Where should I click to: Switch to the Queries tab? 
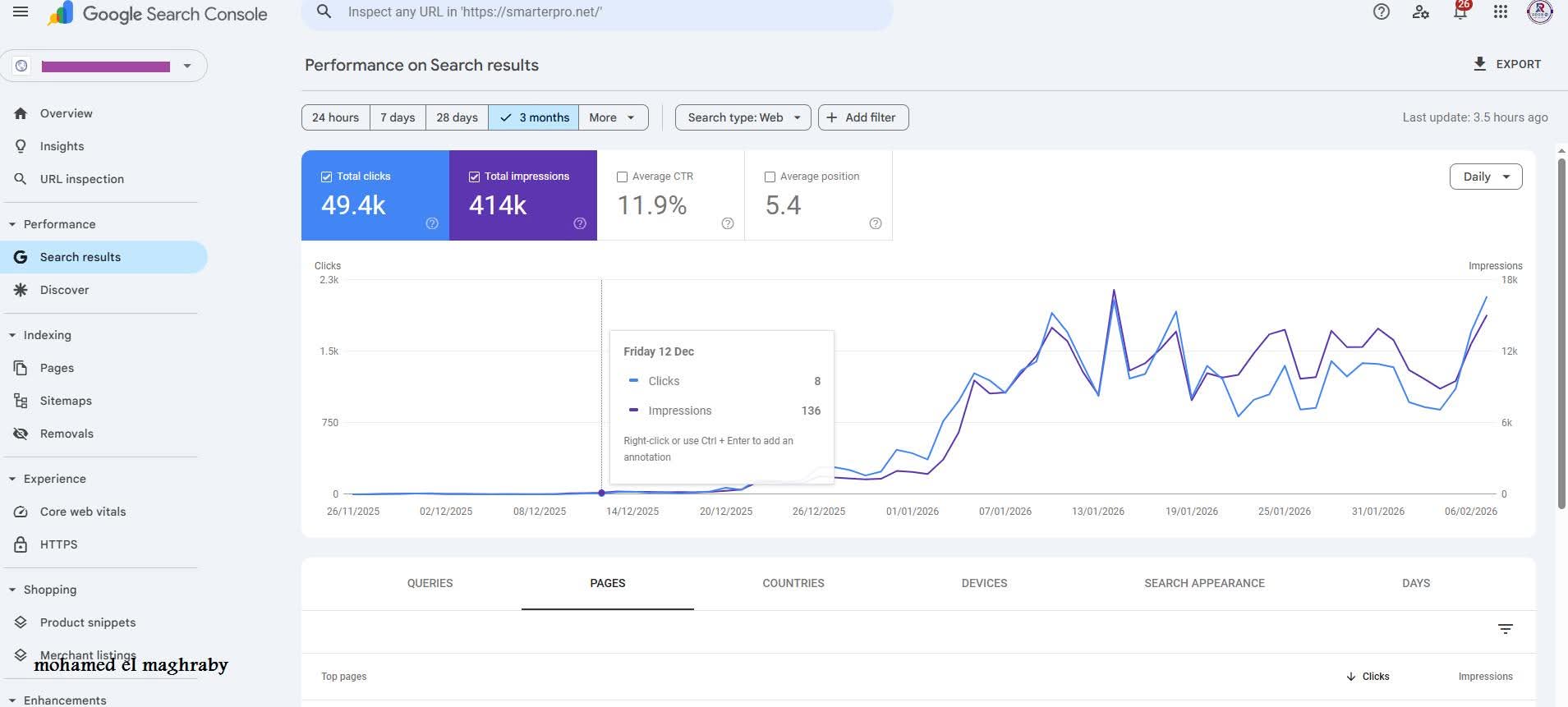click(430, 583)
